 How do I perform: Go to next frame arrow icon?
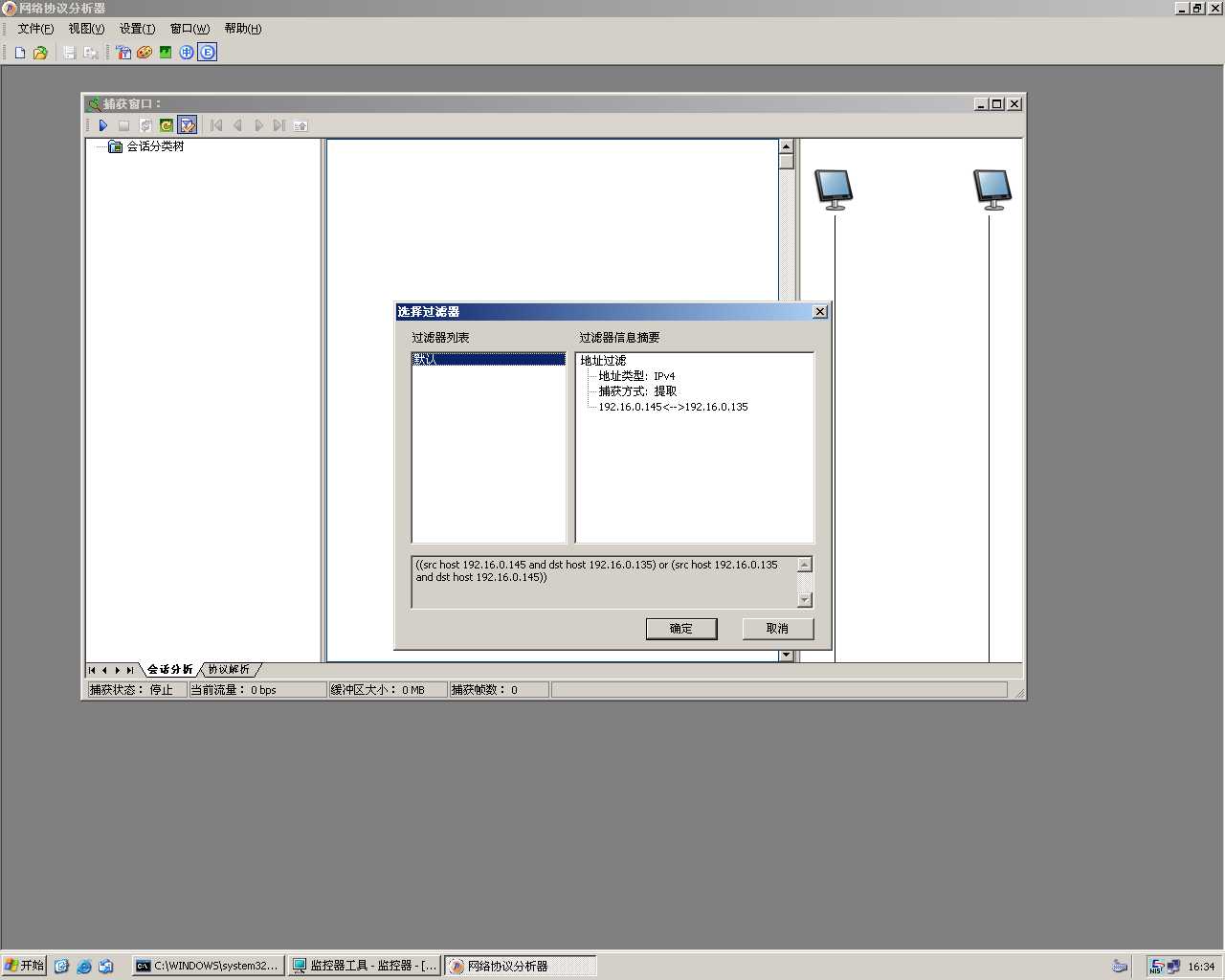point(258,125)
